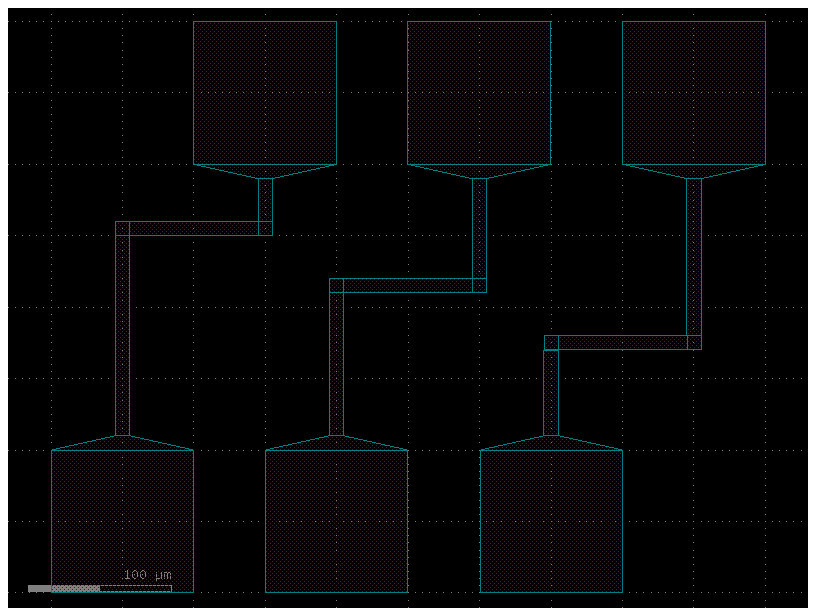Click the taper above the bottom-left pad

click(122, 443)
